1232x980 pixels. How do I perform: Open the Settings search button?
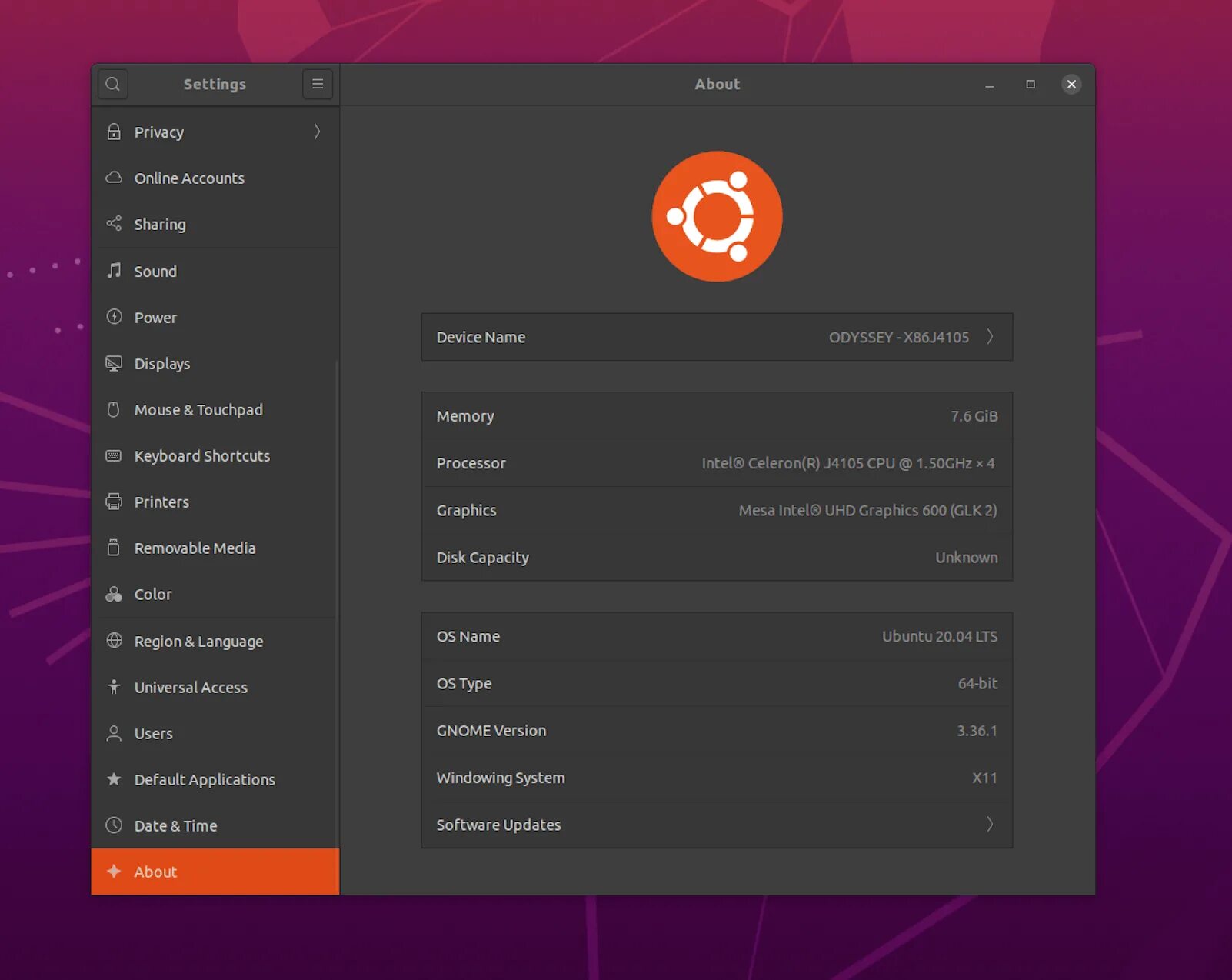(113, 84)
